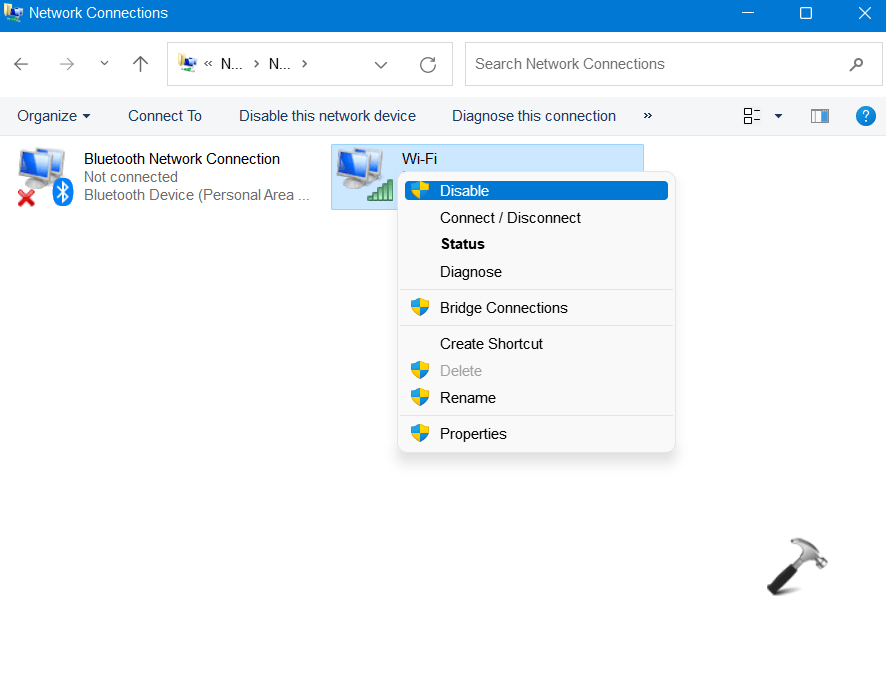
Task: Toggle the preview pane icon
Action: point(819,116)
